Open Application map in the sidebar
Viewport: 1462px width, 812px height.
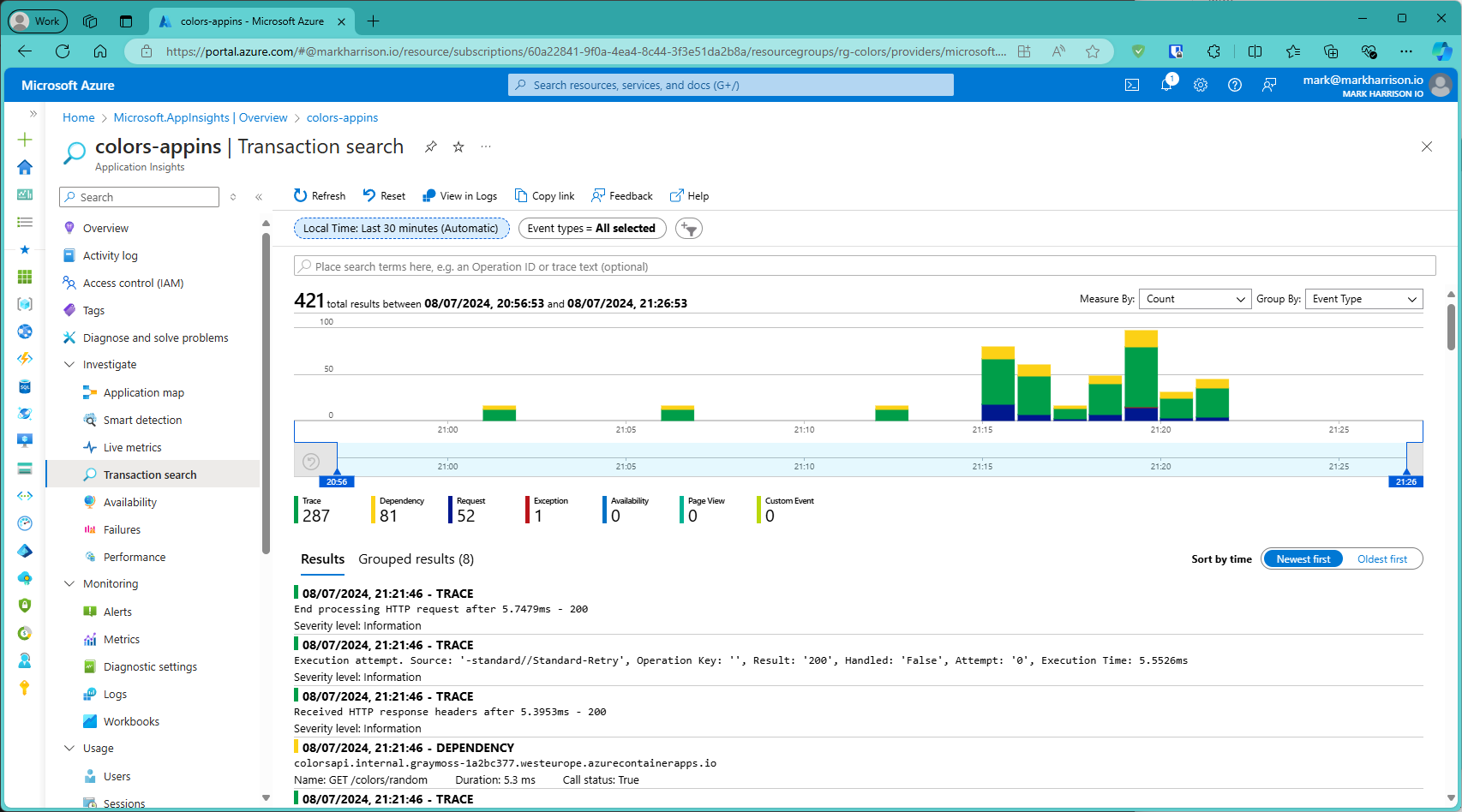click(x=143, y=392)
